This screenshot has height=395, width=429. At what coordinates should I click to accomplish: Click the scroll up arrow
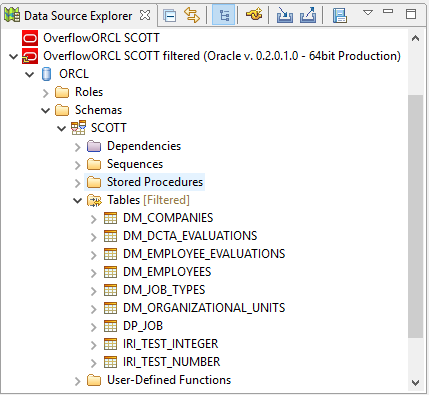415,38
